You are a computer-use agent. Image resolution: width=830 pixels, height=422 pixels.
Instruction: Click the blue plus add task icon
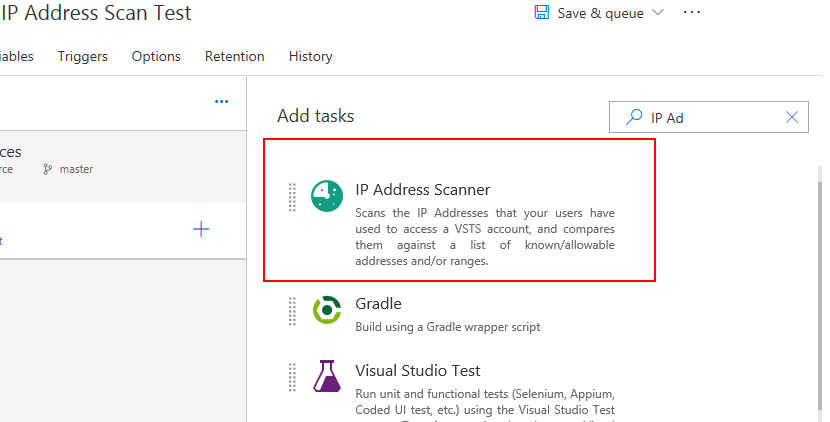(x=201, y=229)
